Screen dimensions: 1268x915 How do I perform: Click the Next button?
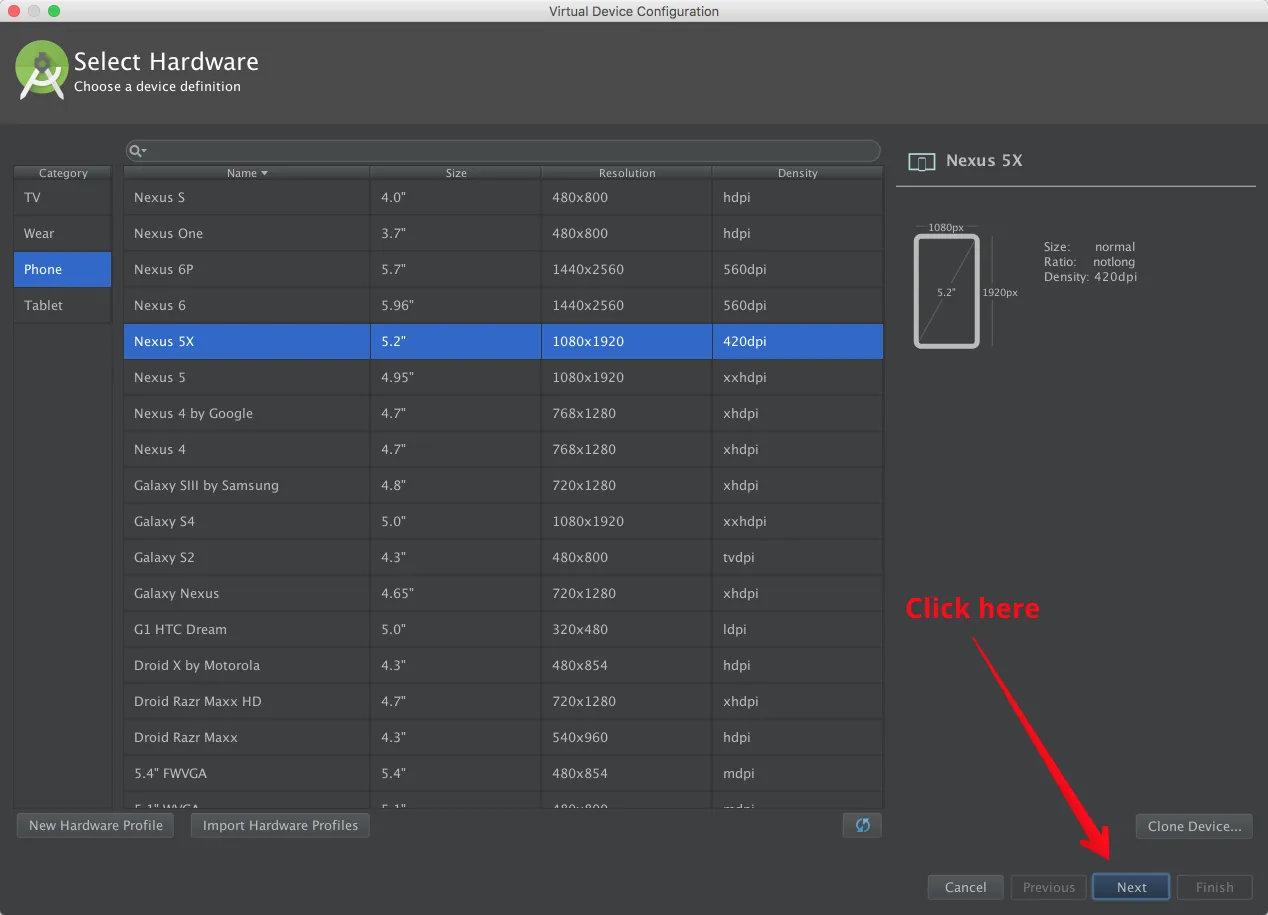coord(1132,887)
